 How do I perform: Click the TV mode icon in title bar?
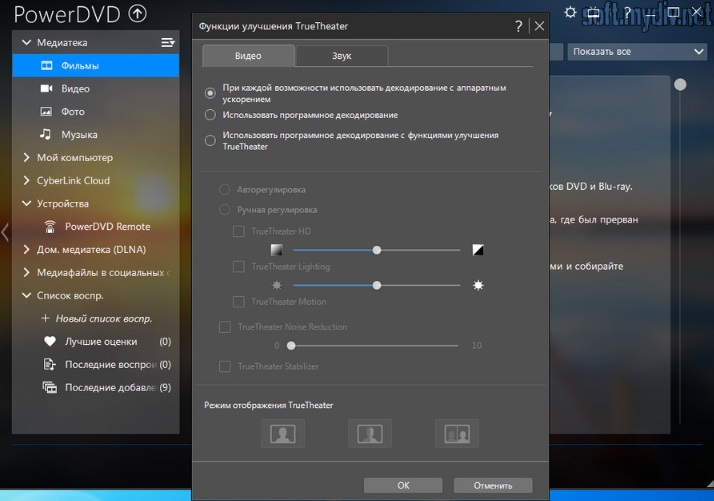tap(595, 13)
